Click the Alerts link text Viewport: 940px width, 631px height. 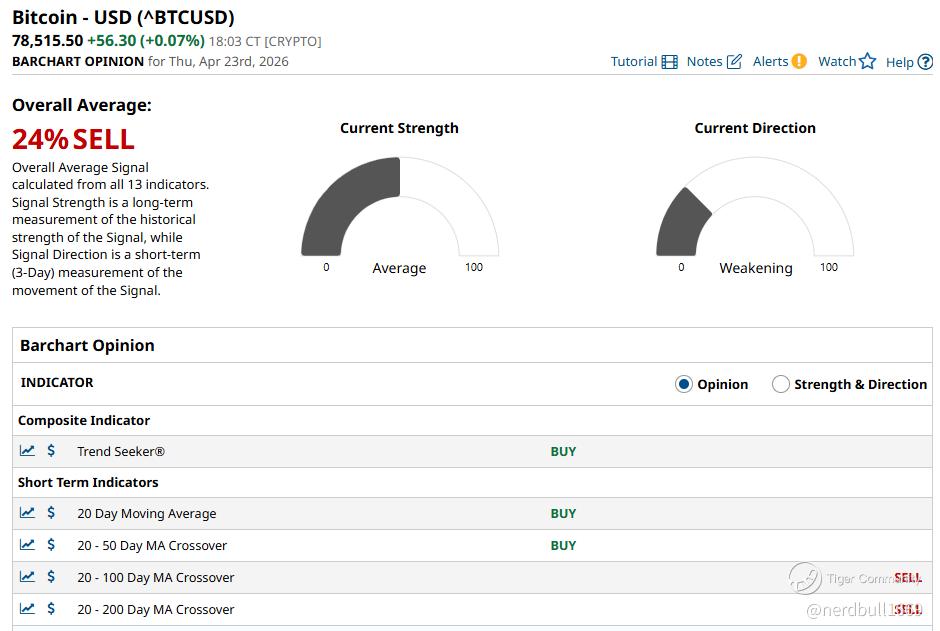(770, 62)
